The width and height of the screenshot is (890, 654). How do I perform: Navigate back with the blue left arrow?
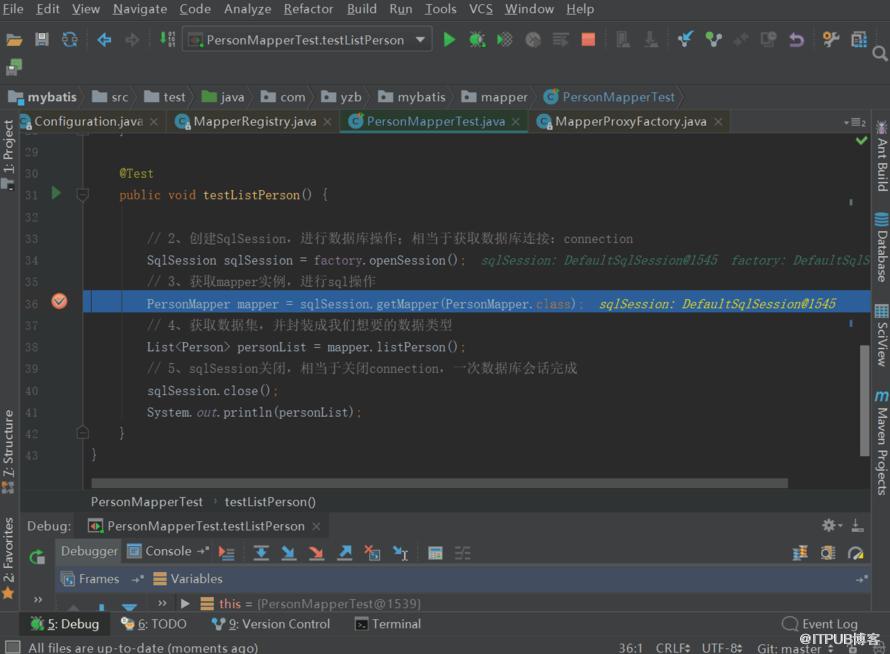tap(104, 40)
